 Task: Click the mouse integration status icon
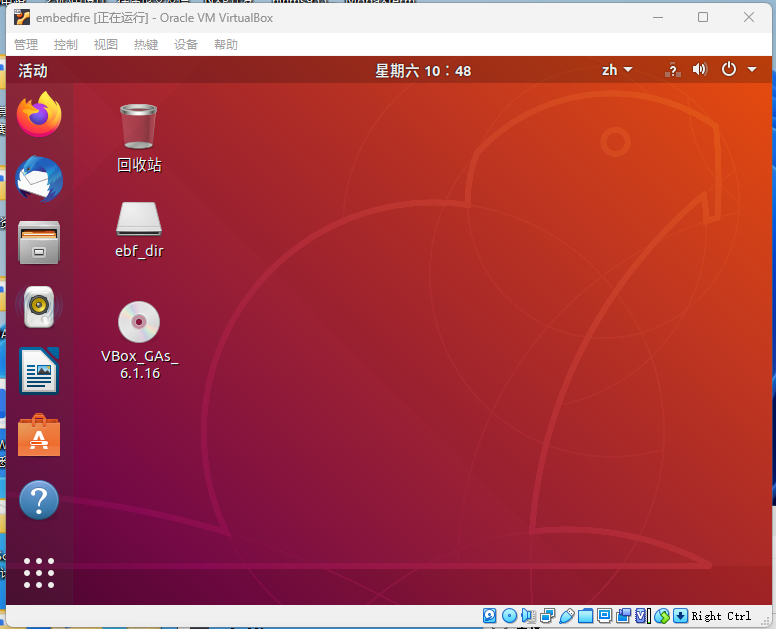662,616
